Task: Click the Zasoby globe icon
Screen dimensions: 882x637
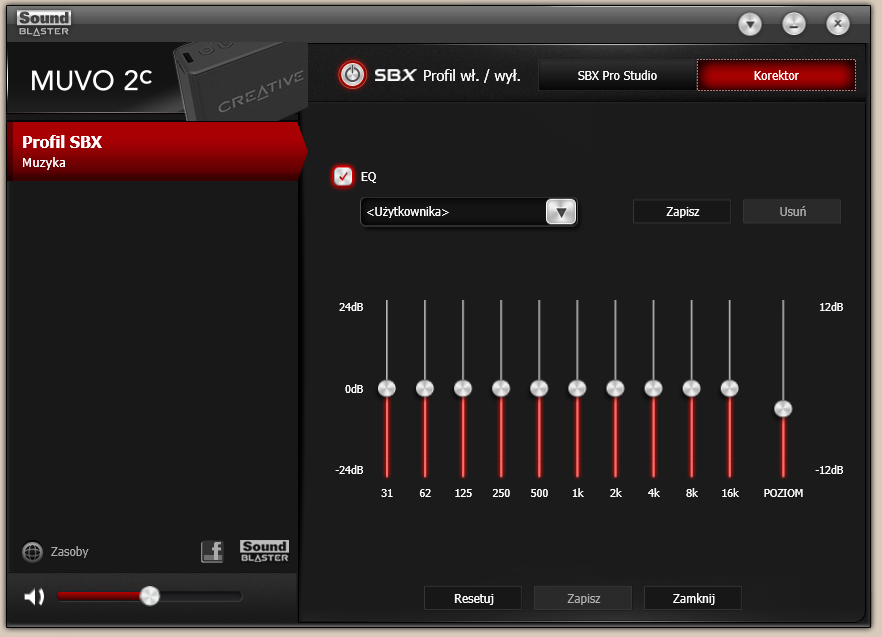Action: point(33,552)
